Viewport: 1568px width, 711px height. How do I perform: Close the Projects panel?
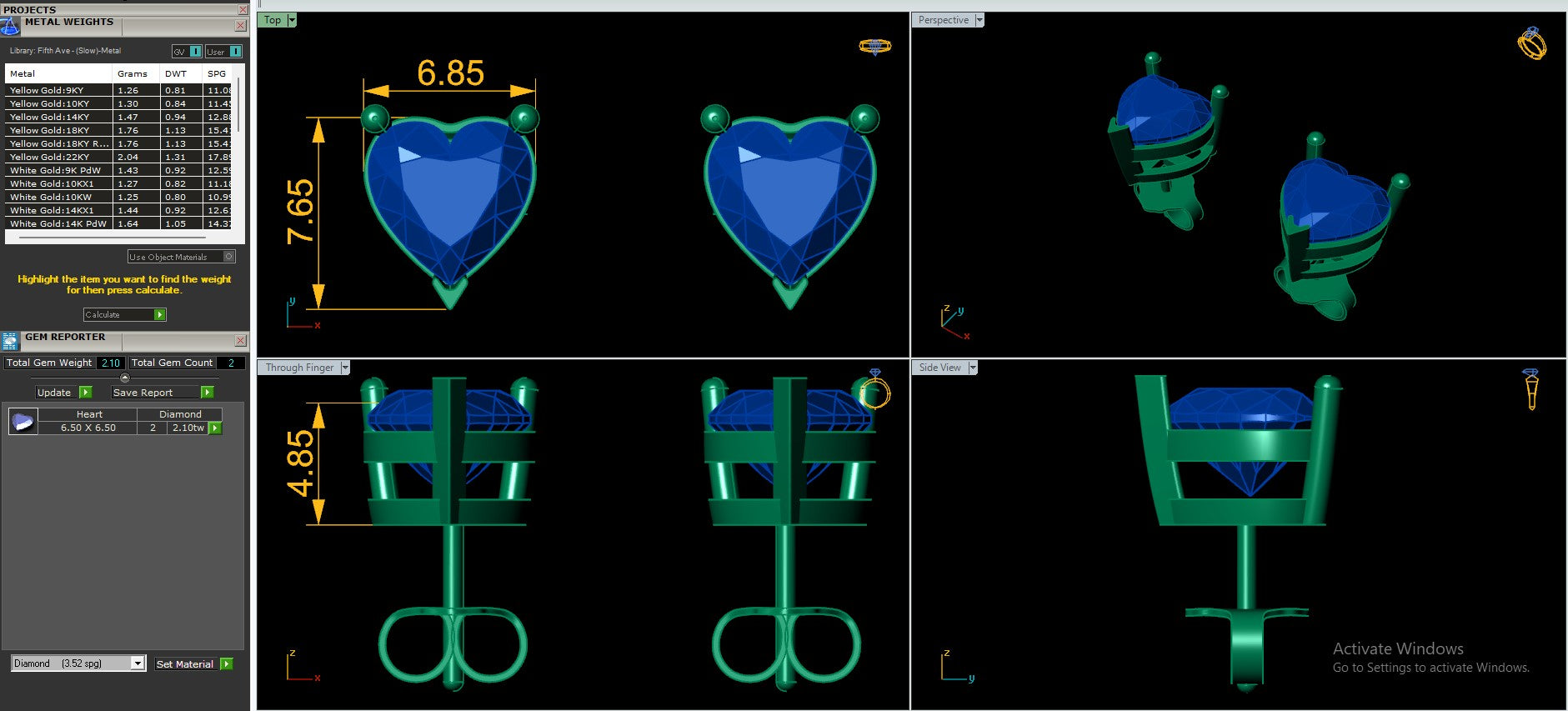coord(243,9)
